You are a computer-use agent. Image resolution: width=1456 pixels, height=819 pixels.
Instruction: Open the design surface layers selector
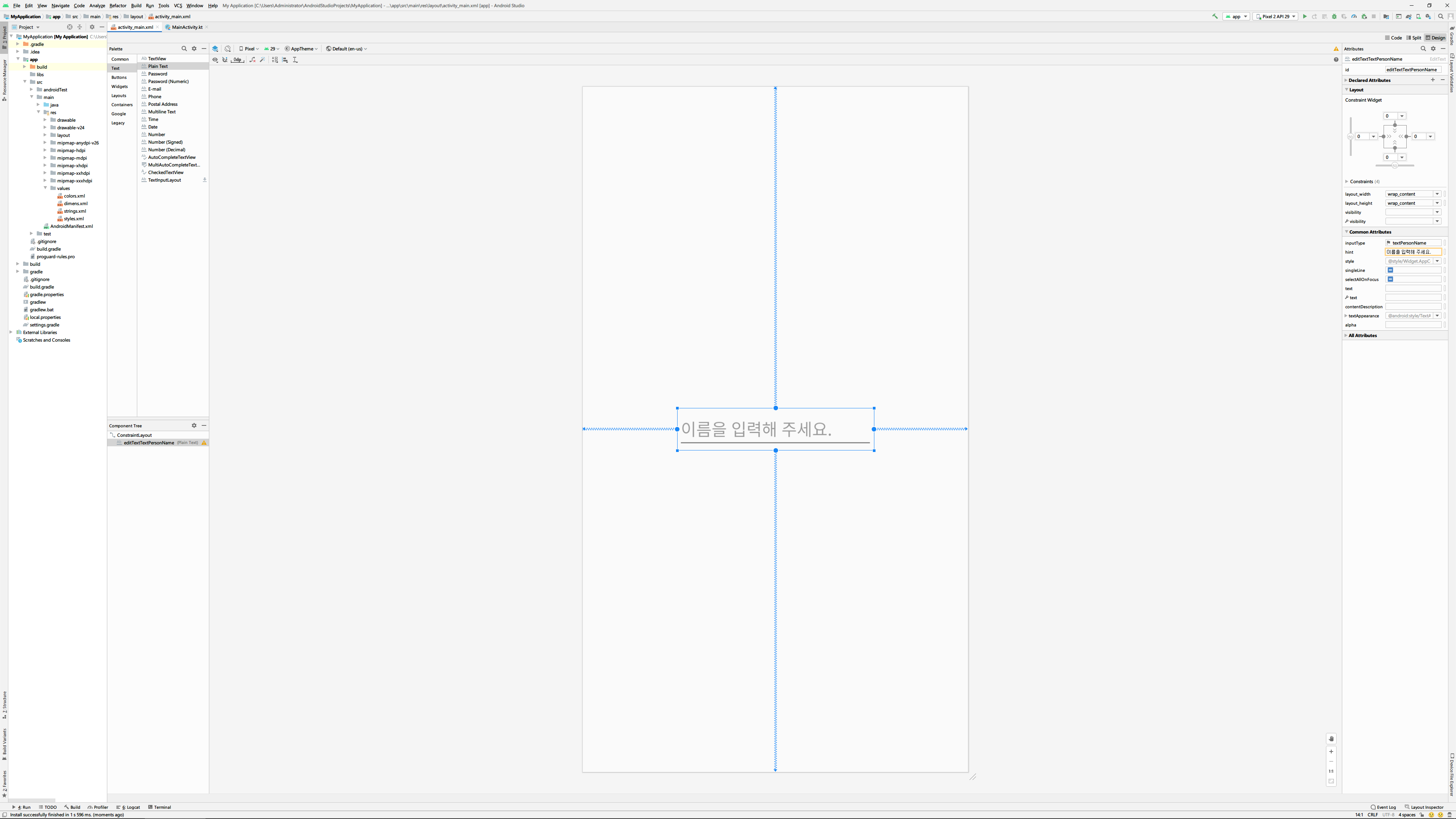point(215,49)
